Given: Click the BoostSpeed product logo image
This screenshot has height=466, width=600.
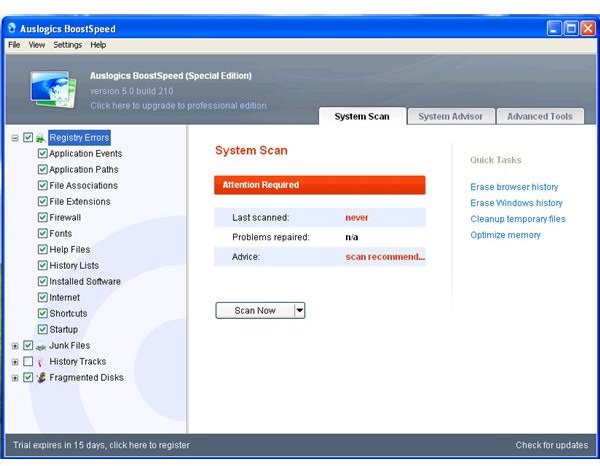Looking at the screenshot, I should click(54, 90).
